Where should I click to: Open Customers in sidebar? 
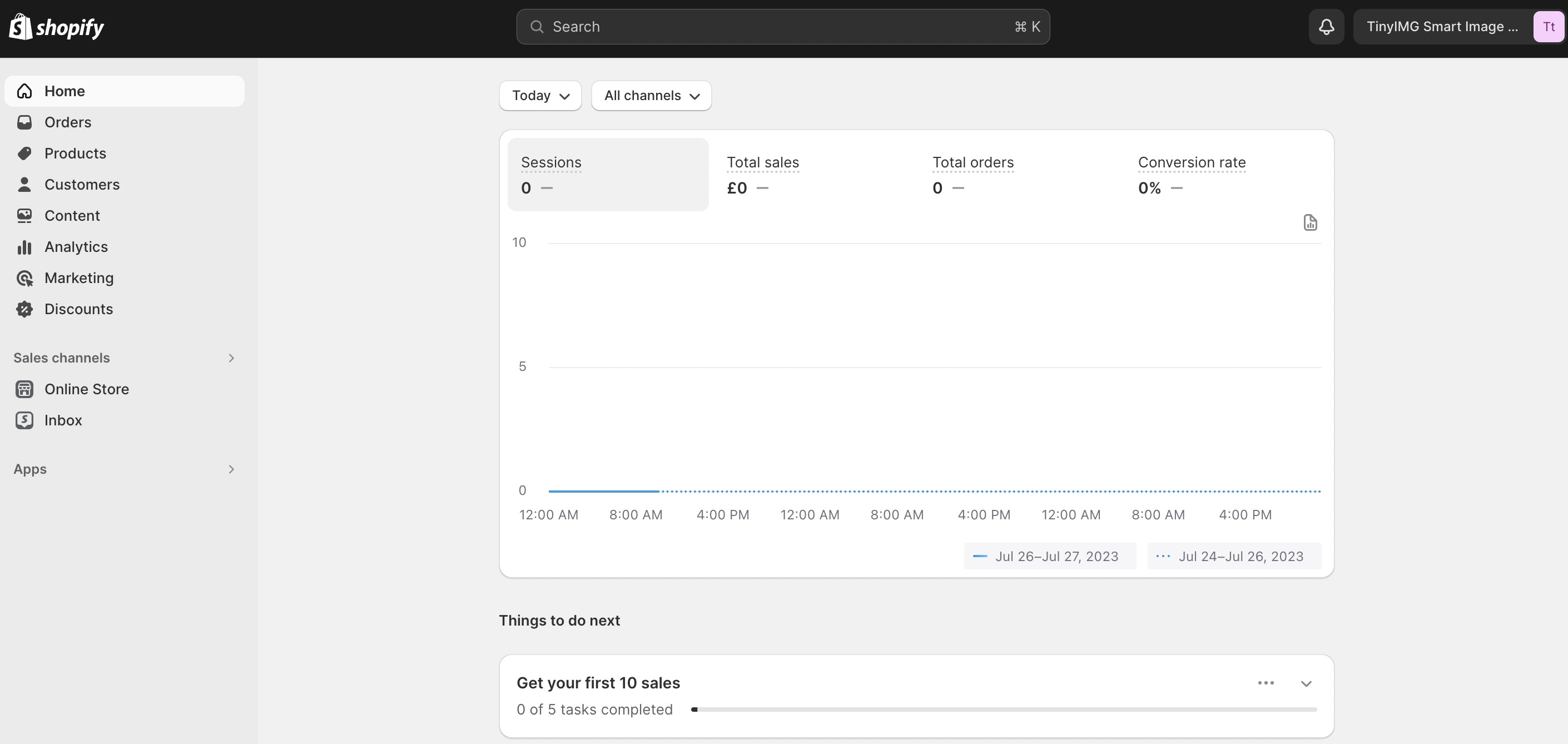coord(125,185)
